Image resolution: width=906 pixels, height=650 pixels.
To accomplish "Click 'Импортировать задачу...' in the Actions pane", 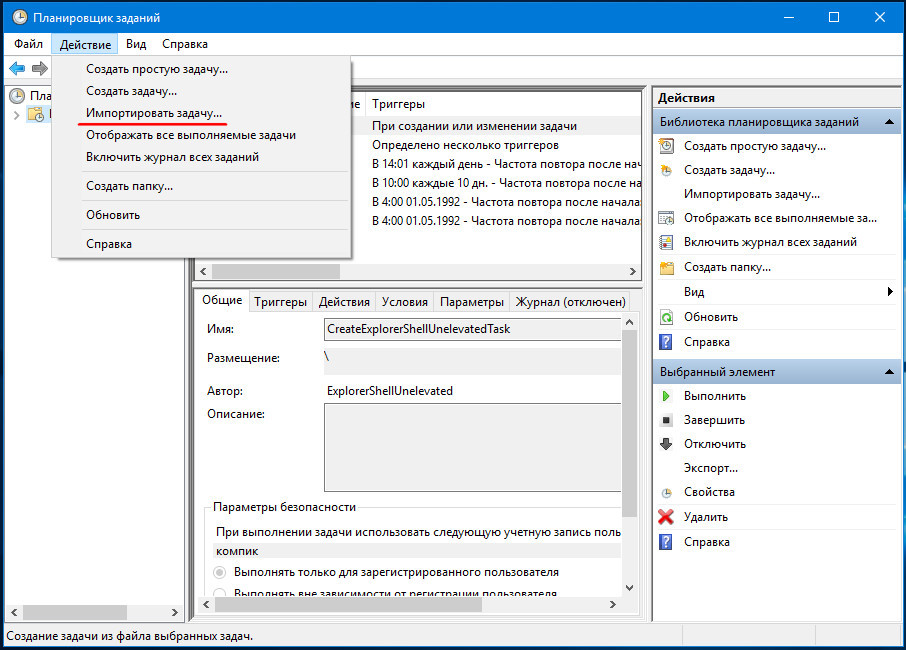I will [x=752, y=194].
